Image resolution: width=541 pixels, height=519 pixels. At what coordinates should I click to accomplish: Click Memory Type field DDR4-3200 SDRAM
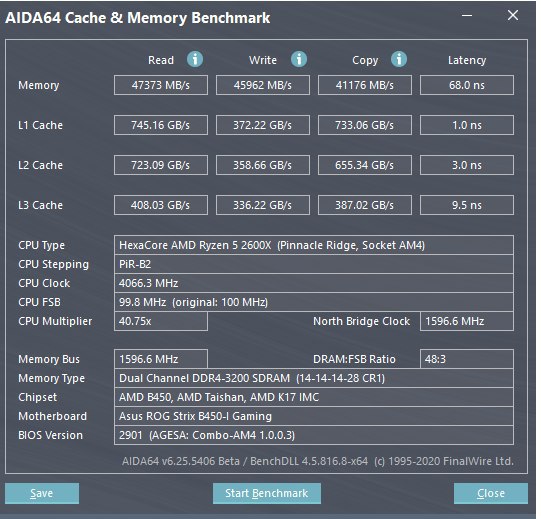[314, 378]
